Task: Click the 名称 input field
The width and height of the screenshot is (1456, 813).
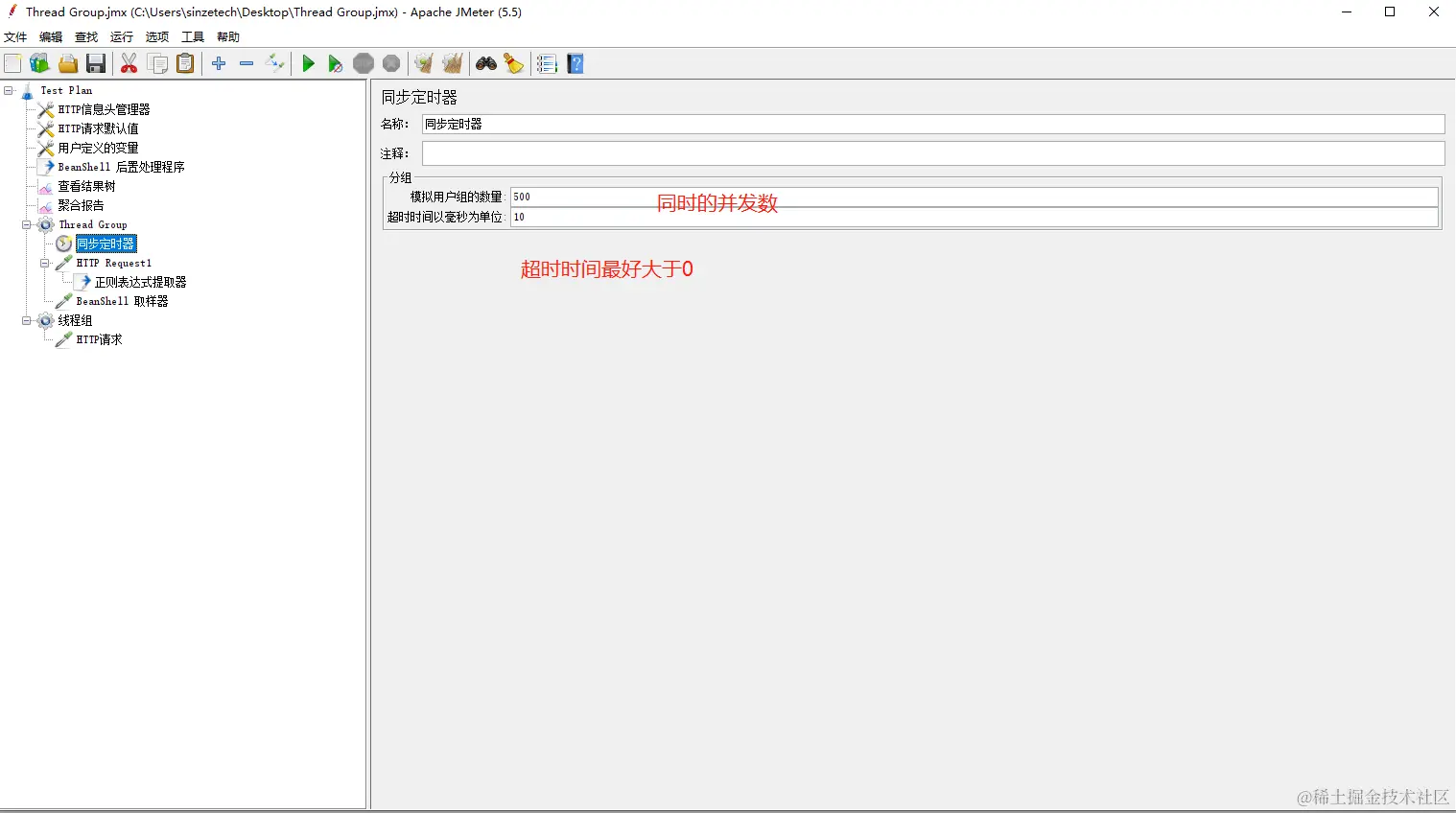Action: pos(933,124)
